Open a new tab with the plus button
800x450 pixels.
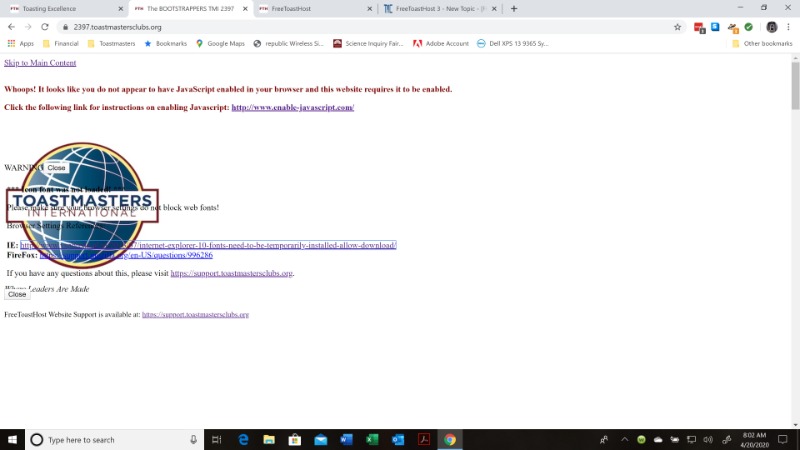click(514, 8)
